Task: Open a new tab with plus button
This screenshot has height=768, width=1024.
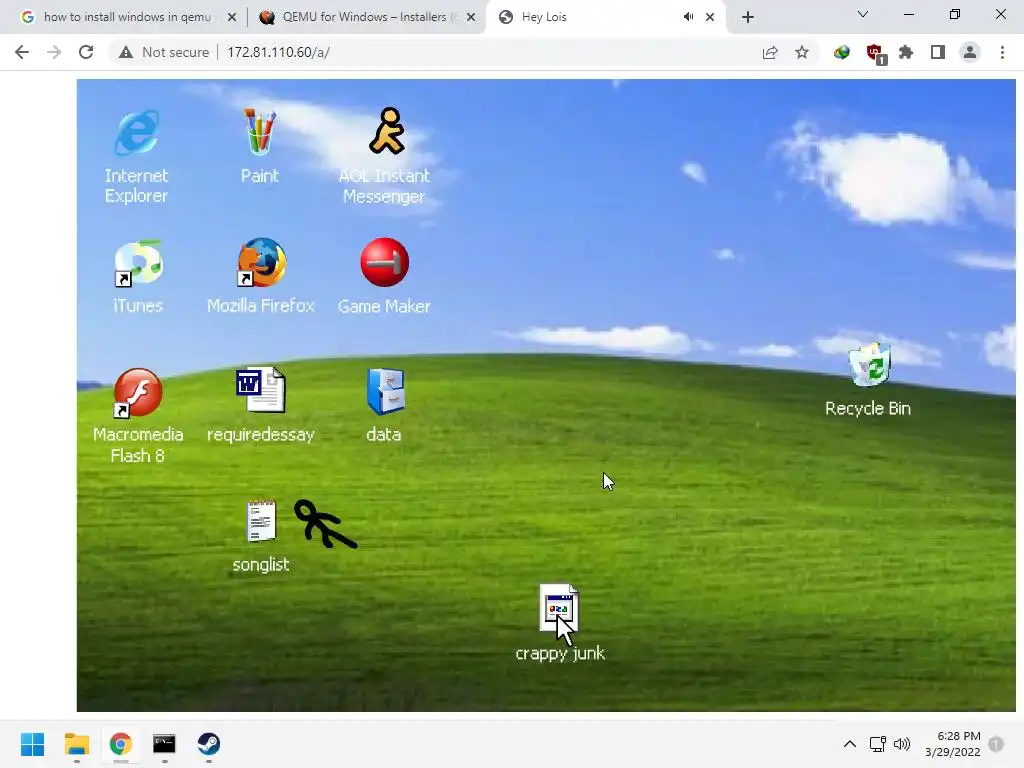Action: click(748, 17)
